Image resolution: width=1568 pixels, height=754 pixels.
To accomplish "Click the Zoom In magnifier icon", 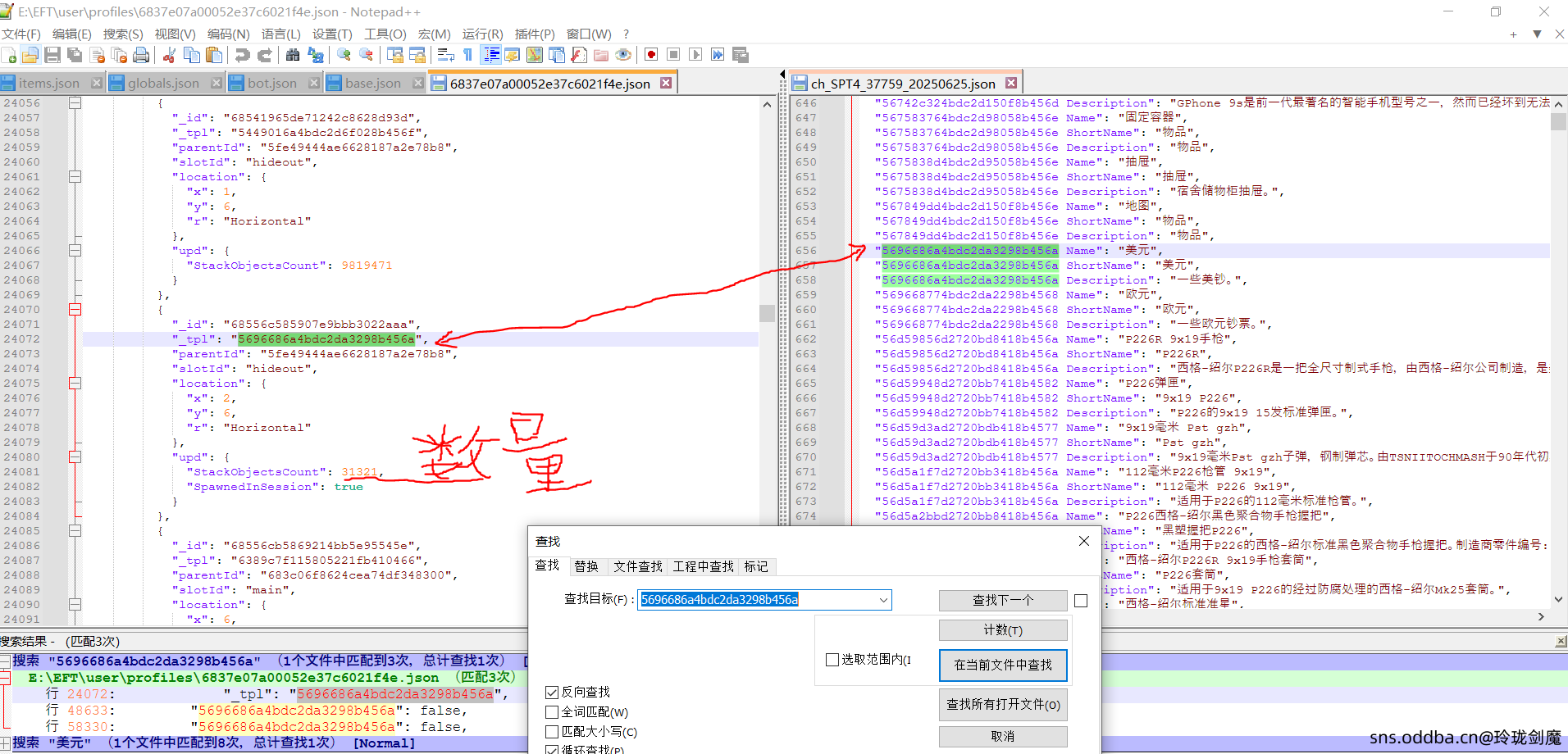I will pyautogui.click(x=344, y=55).
